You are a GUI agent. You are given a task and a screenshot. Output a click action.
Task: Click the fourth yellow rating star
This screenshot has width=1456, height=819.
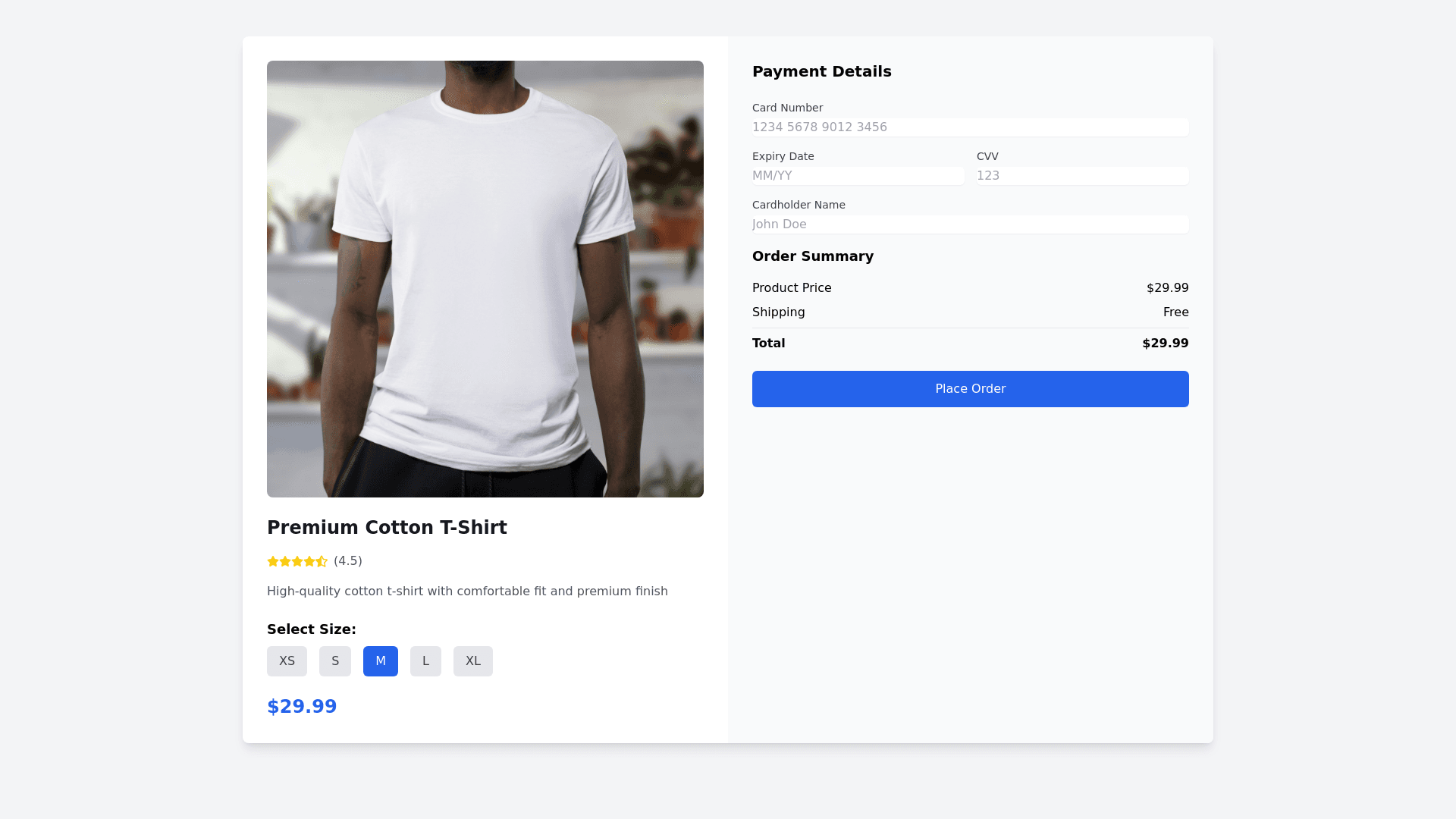click(x=309, y=562)
